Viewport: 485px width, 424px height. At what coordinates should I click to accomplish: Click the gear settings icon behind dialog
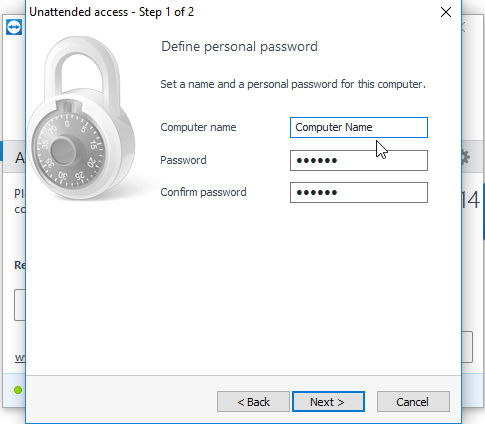pyautogui.click(x=466, y=157)
